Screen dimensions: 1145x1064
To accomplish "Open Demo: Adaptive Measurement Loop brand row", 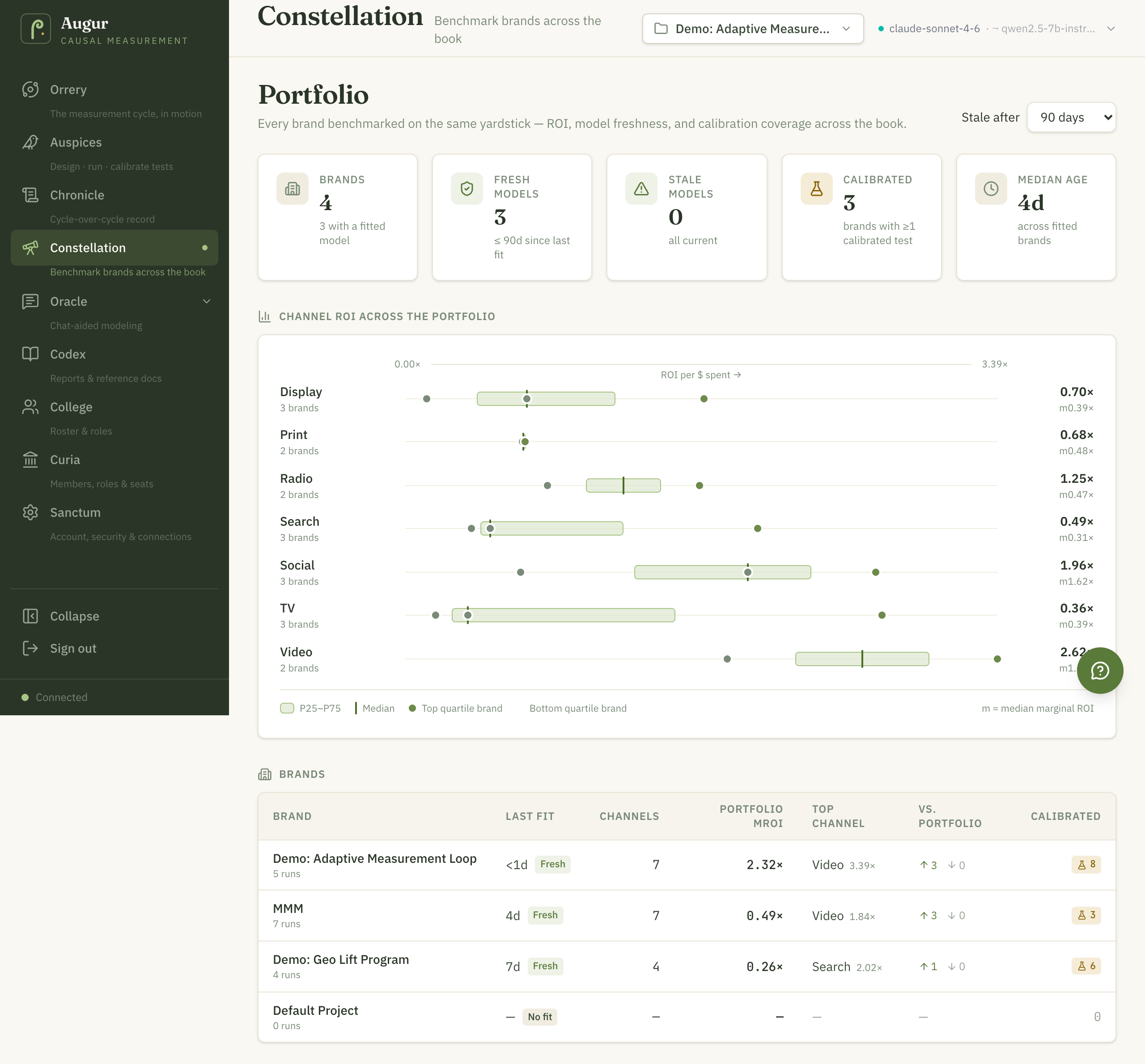I will [x=687, y=865].
